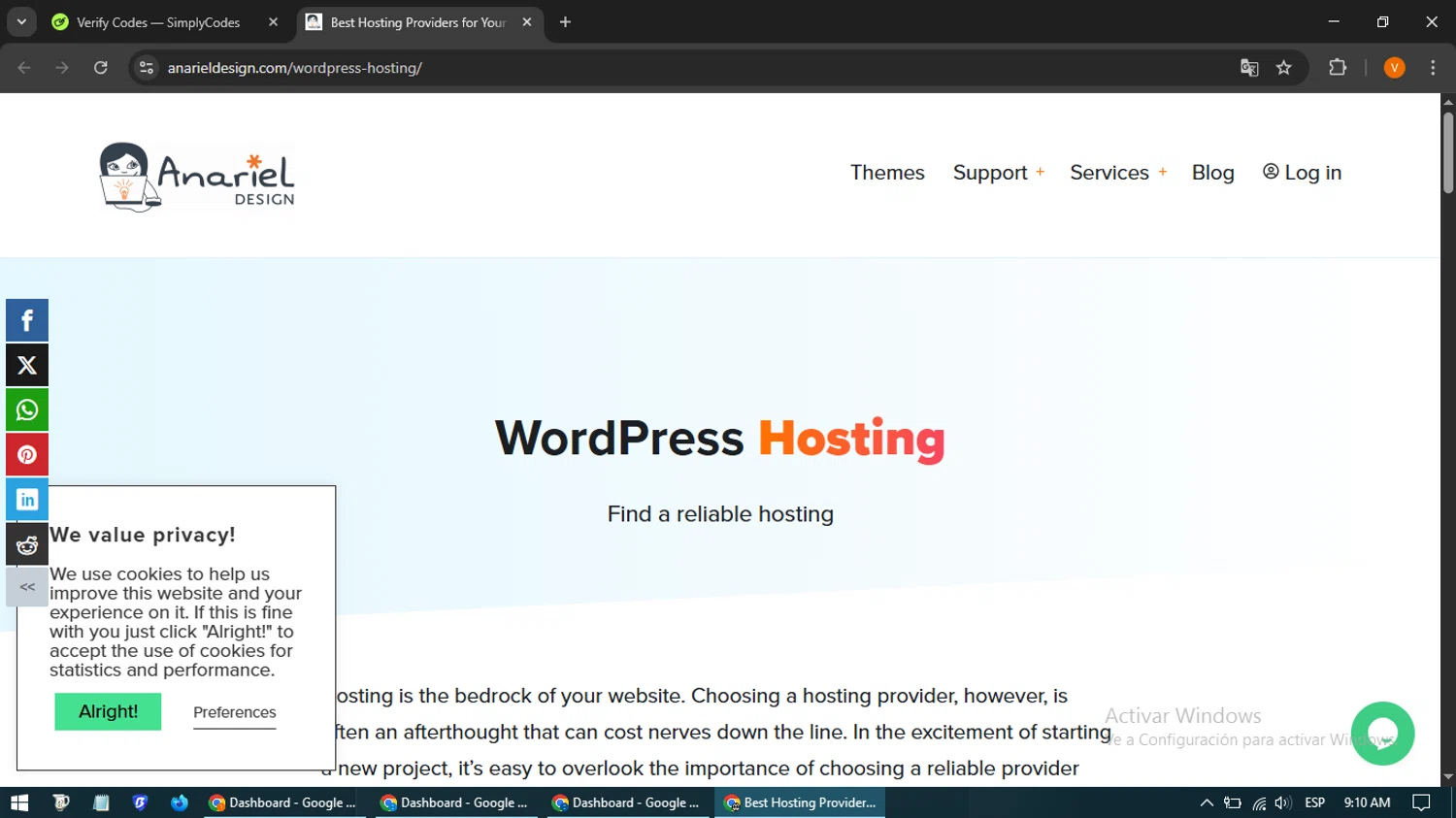Click the Log in link
This screenshot has height=818, width=1456.
coord(1302,173)
